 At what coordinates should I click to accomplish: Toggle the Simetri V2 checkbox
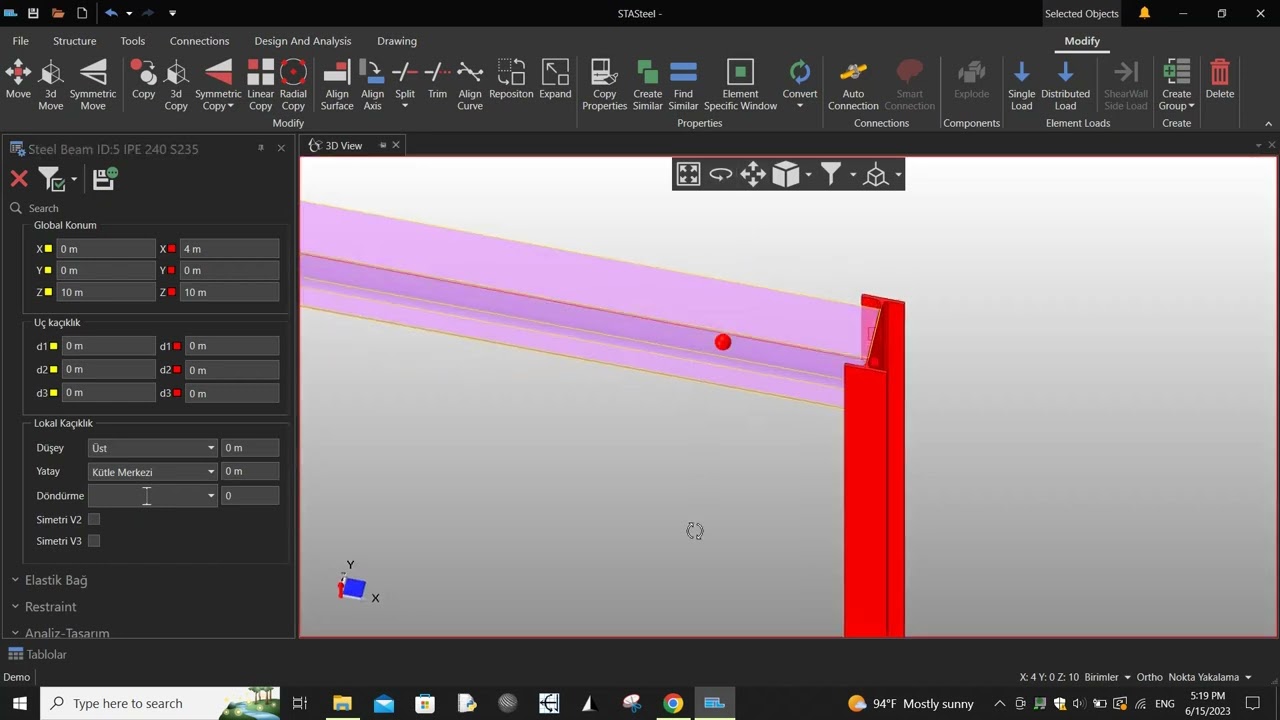pyautogui.click(x=94, y=519)
